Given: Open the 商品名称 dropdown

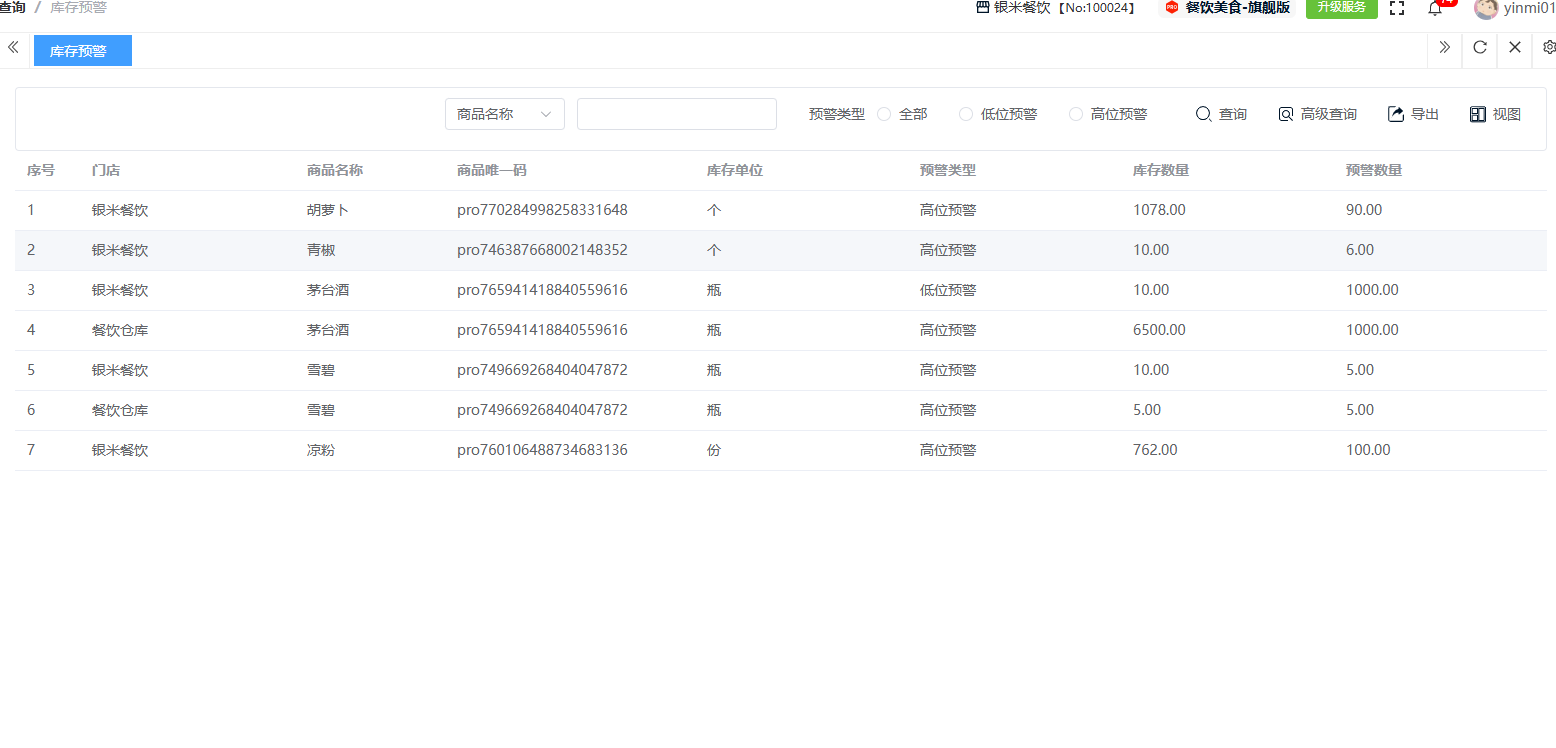Looking at the screenshot, I should (504, 114).
